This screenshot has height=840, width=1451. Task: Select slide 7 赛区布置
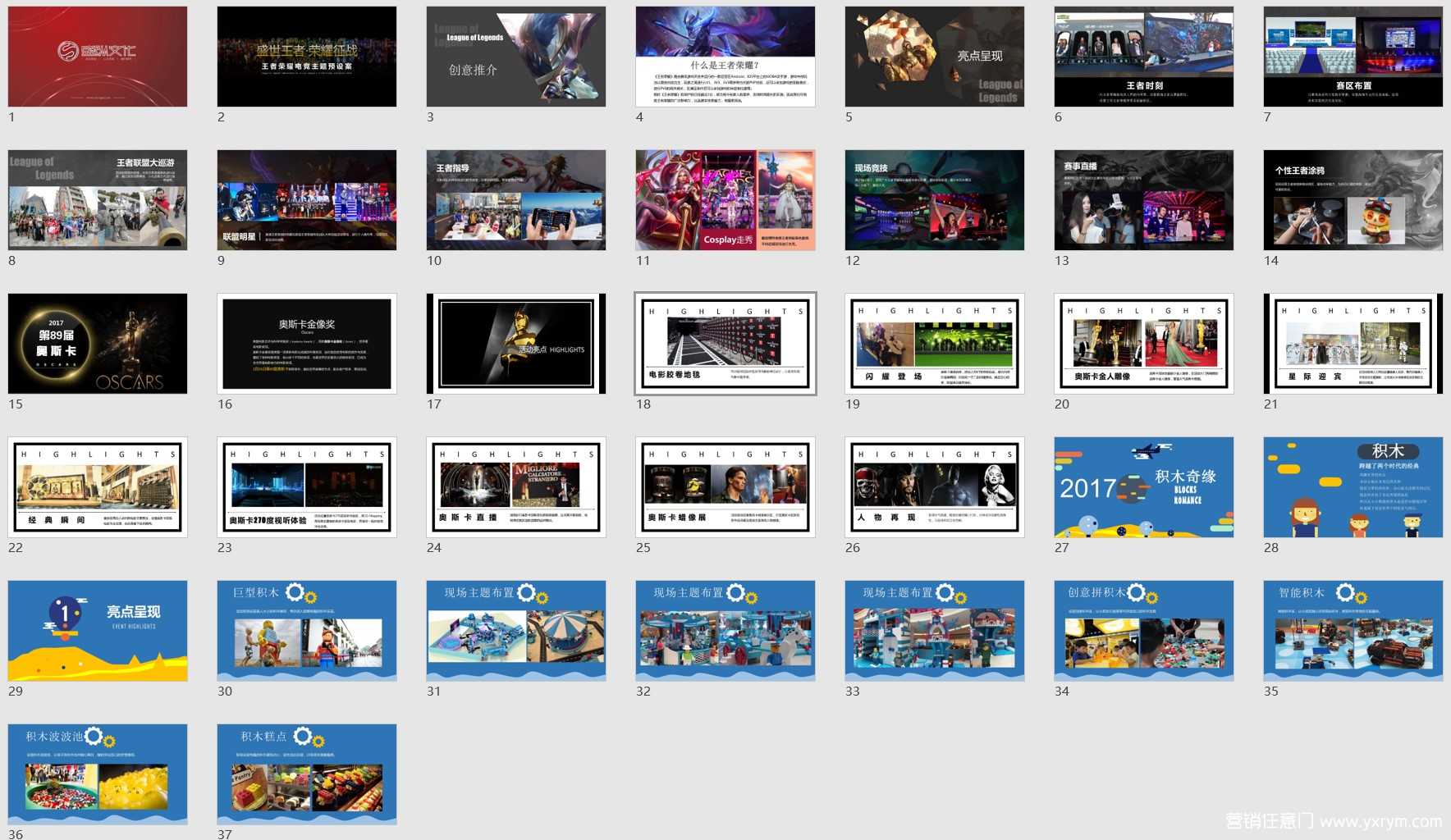[1353, 57]
